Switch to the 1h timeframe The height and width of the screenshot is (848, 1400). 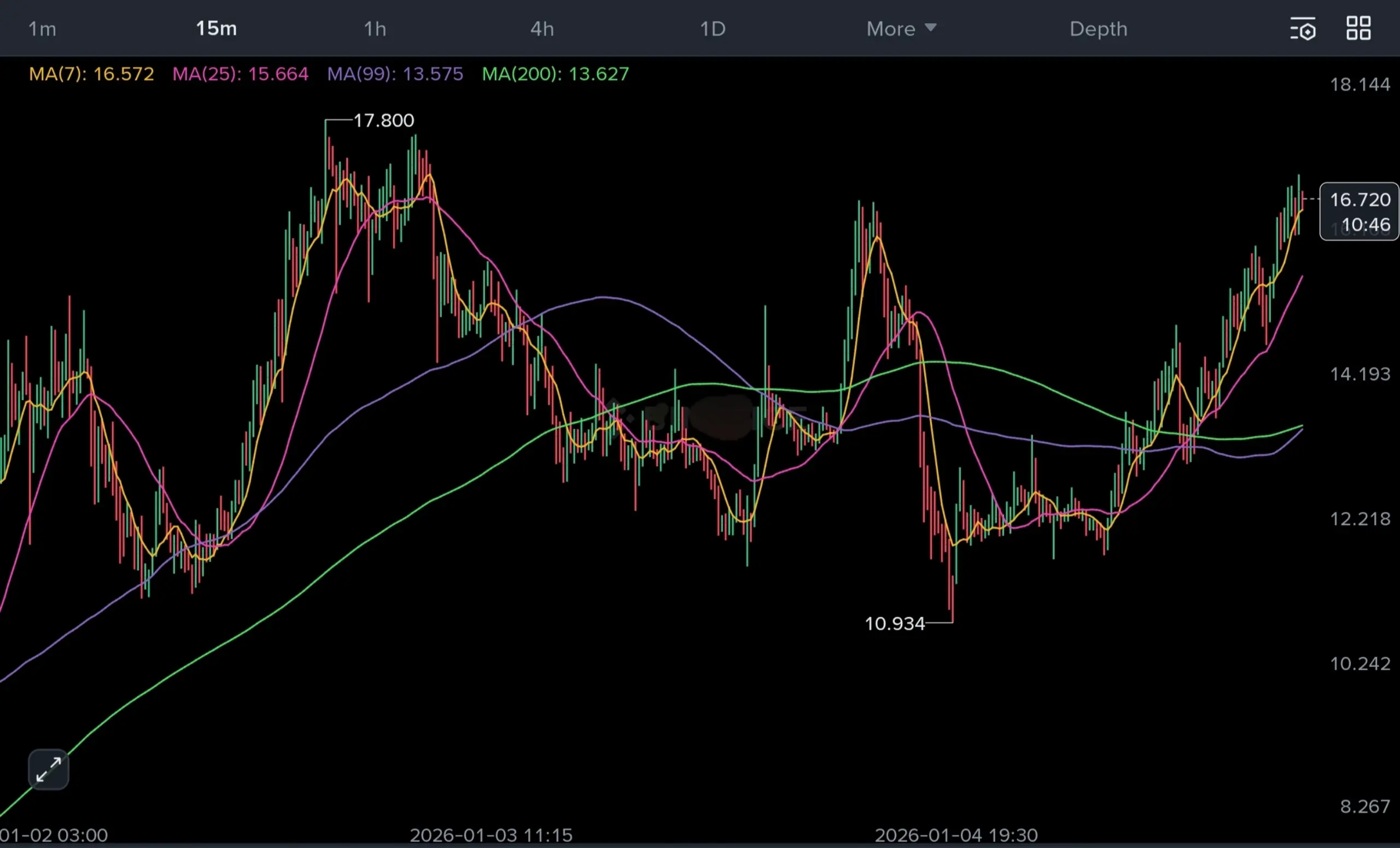[x=375, y=29]
